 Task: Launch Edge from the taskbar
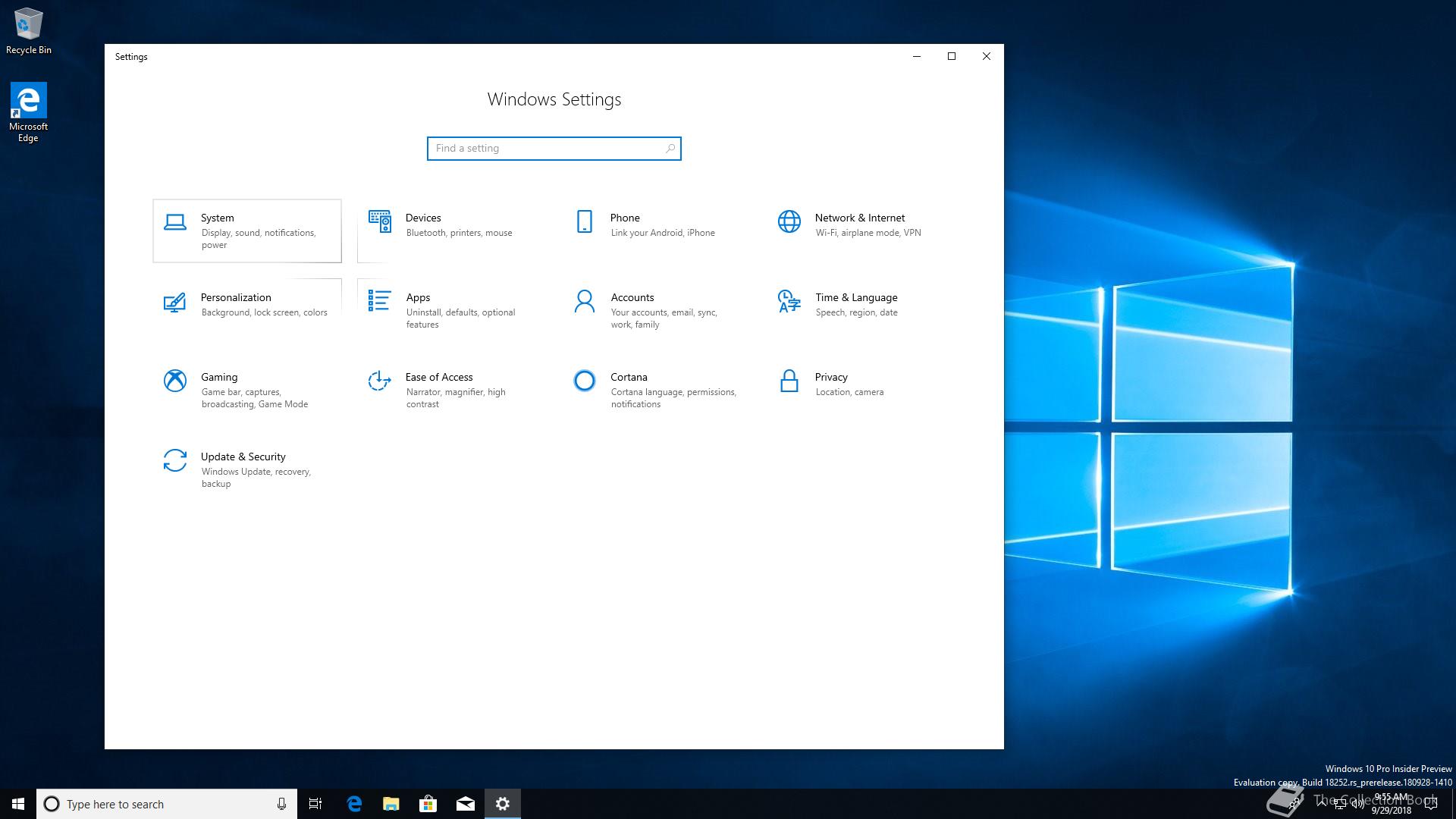pos(353,804)
